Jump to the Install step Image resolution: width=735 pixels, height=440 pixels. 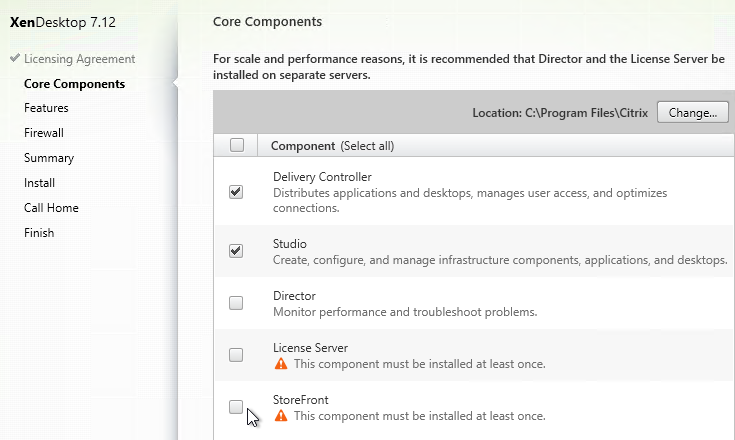[x=39, y=183]
